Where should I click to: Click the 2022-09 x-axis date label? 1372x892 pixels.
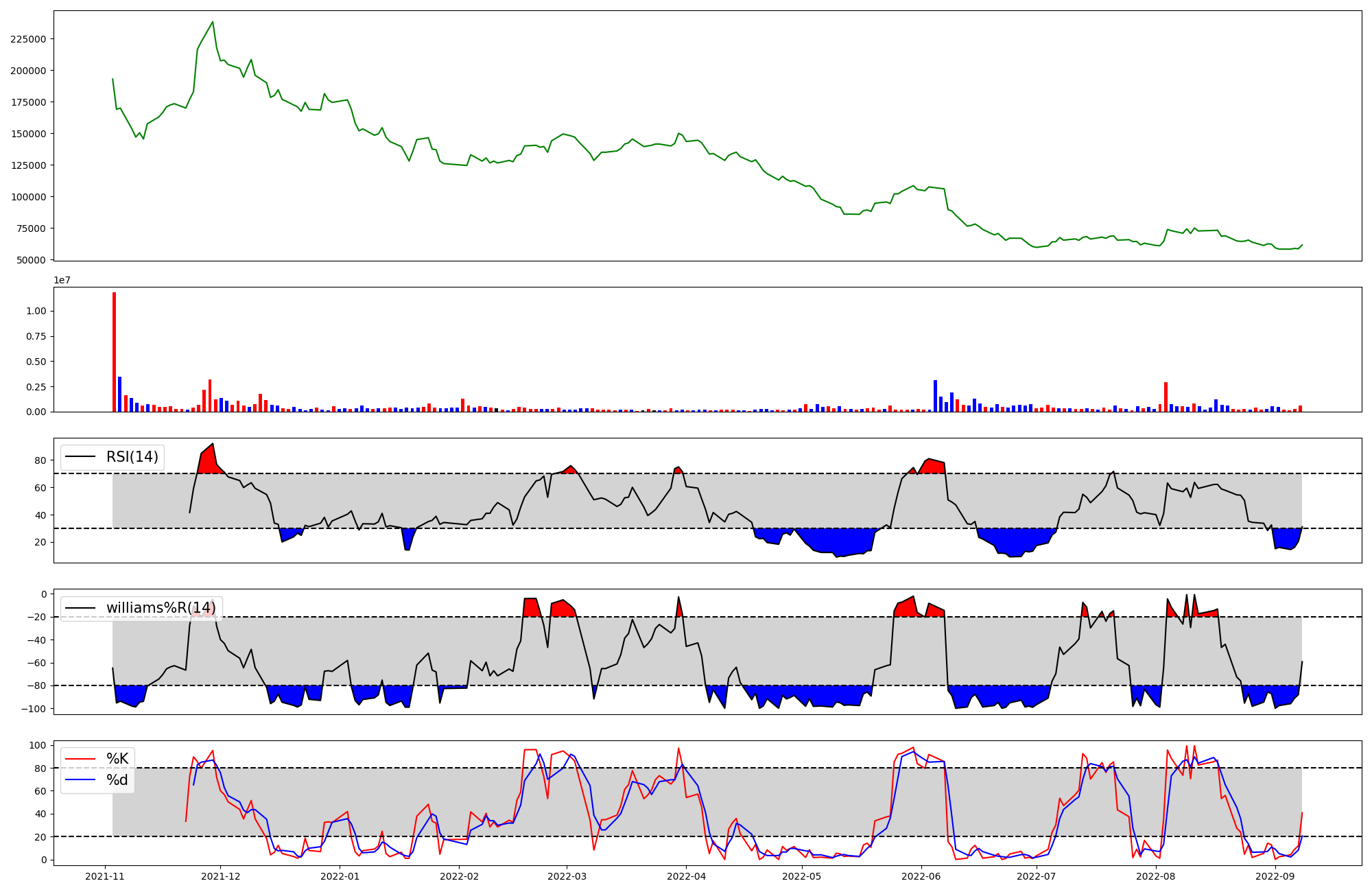1275,876
